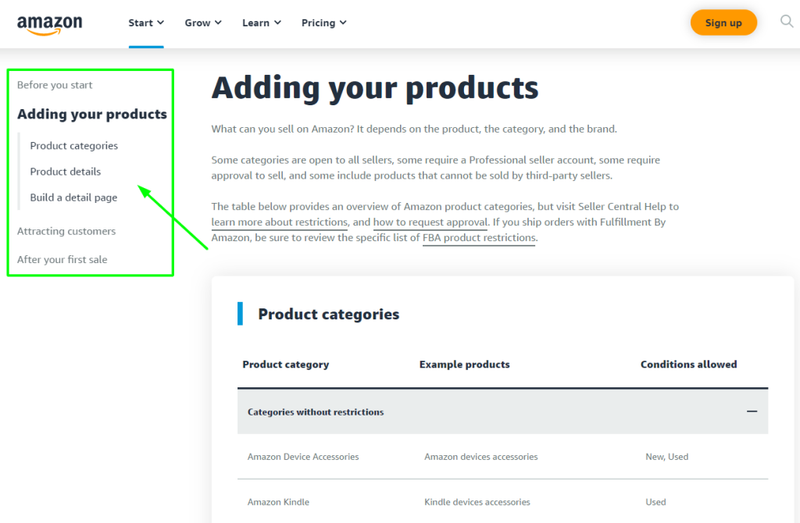Click the Sign up button
This screenshot has width=800, height=523.
(x=723, y=22)
